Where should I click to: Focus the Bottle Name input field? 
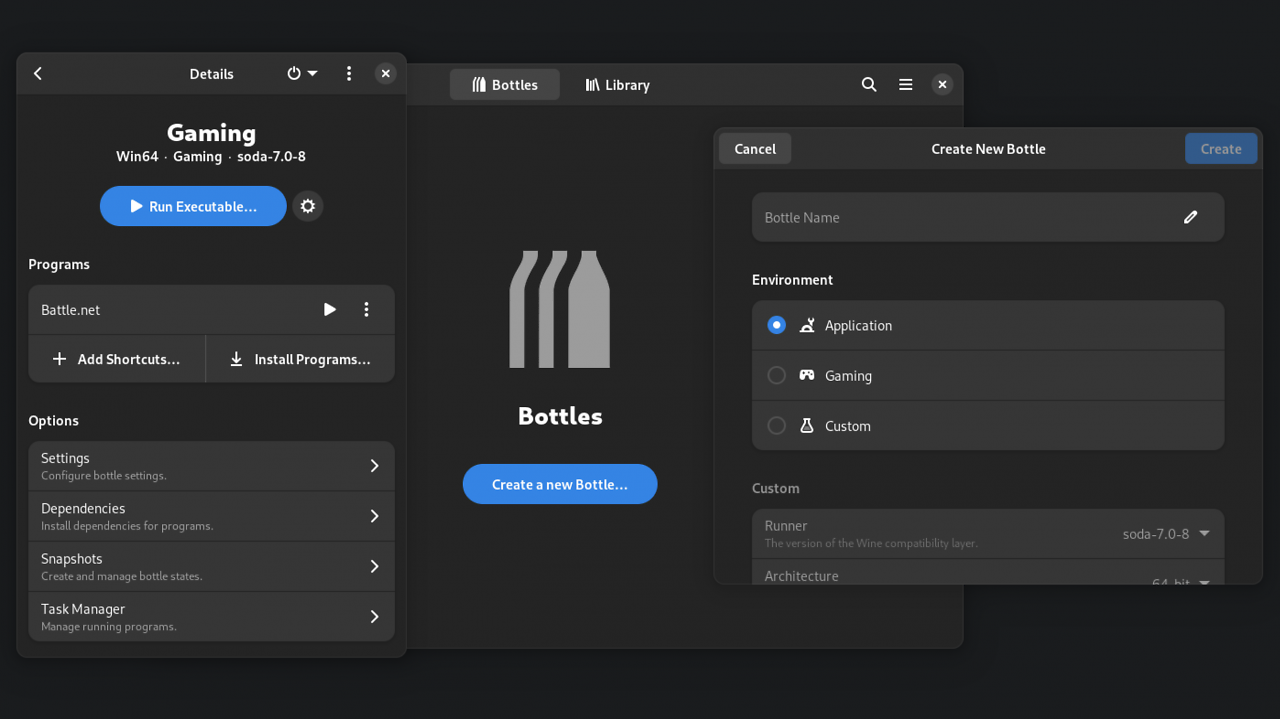988,217
